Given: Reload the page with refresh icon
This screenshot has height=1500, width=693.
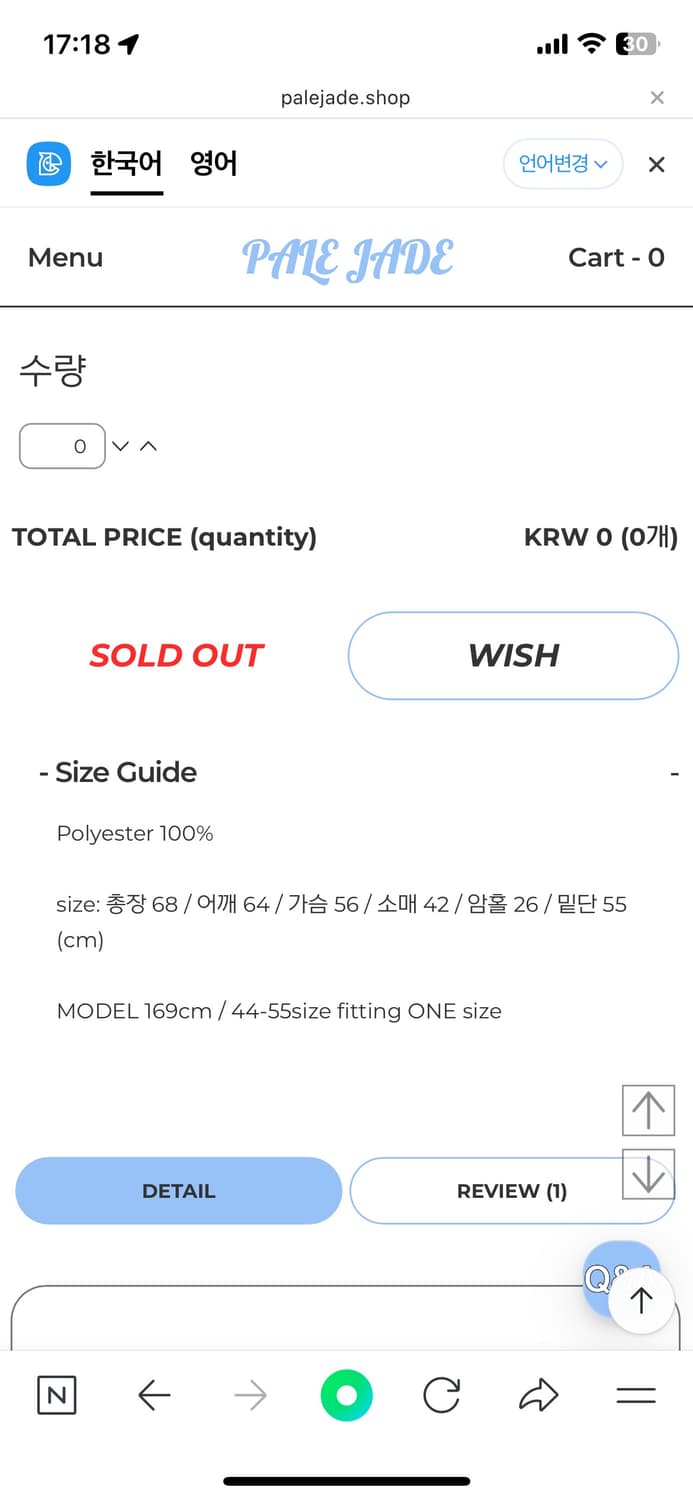Looking at the screenshot, I should coord(441,1395).
